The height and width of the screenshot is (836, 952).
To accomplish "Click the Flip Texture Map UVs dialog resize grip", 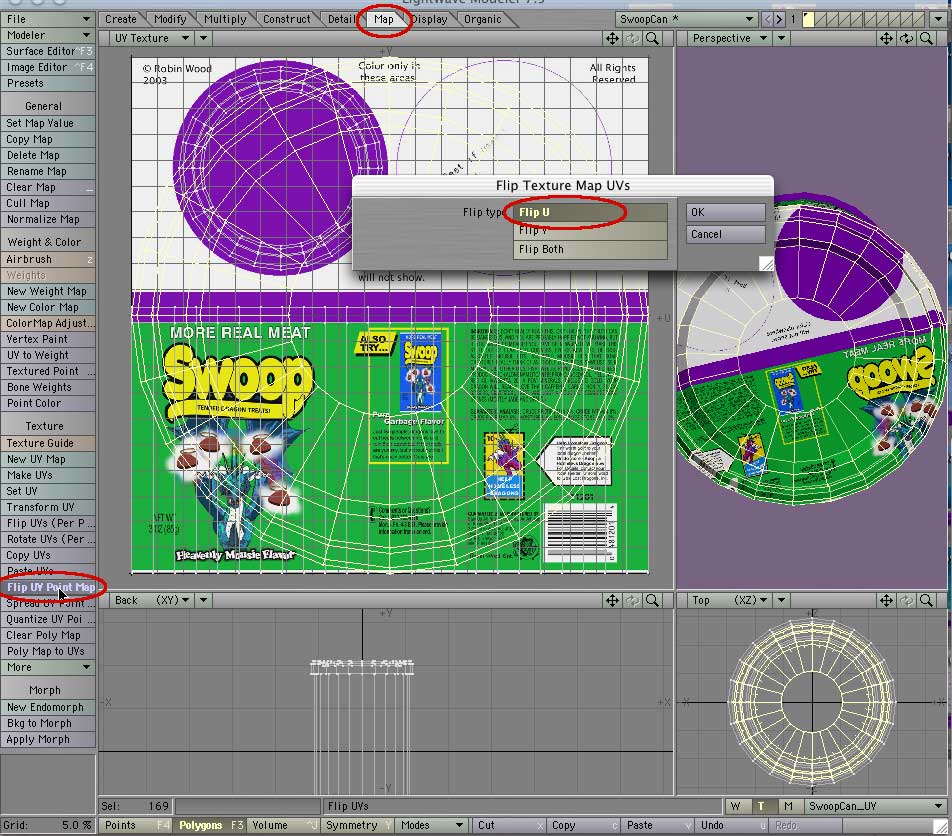I will (766, 263).
